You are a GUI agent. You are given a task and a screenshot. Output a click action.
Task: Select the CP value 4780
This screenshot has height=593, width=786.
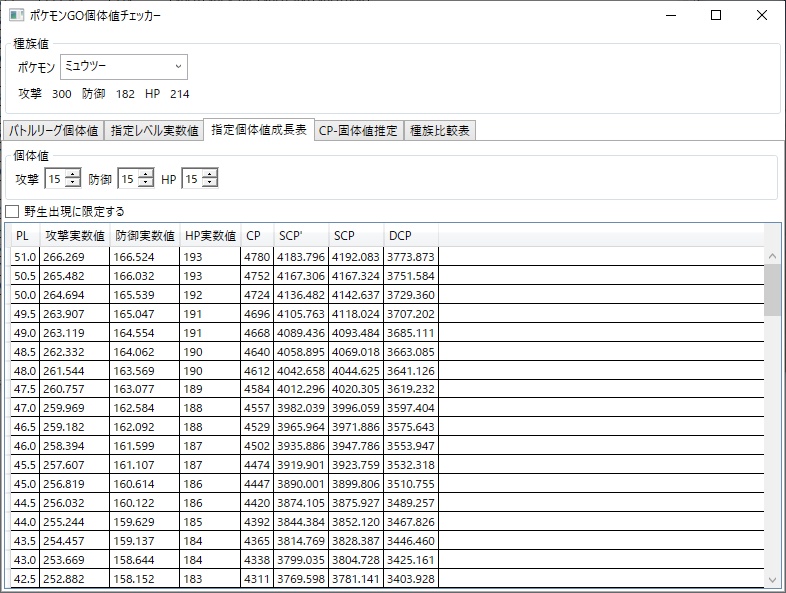click(257, 257)
